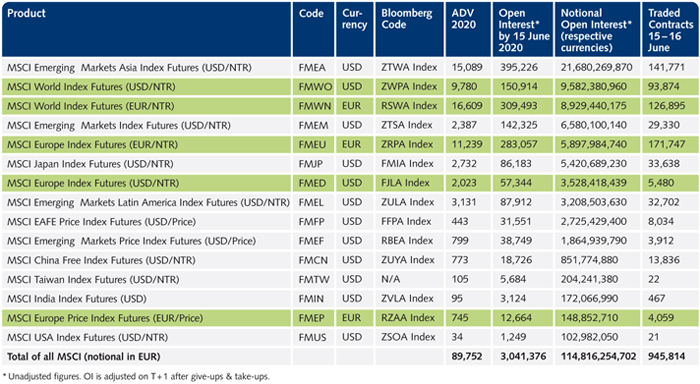Image resolution: width=700 pixels, height=384 pixels.
Task: Click the FMEA code cell
Action: coord(312,68)
